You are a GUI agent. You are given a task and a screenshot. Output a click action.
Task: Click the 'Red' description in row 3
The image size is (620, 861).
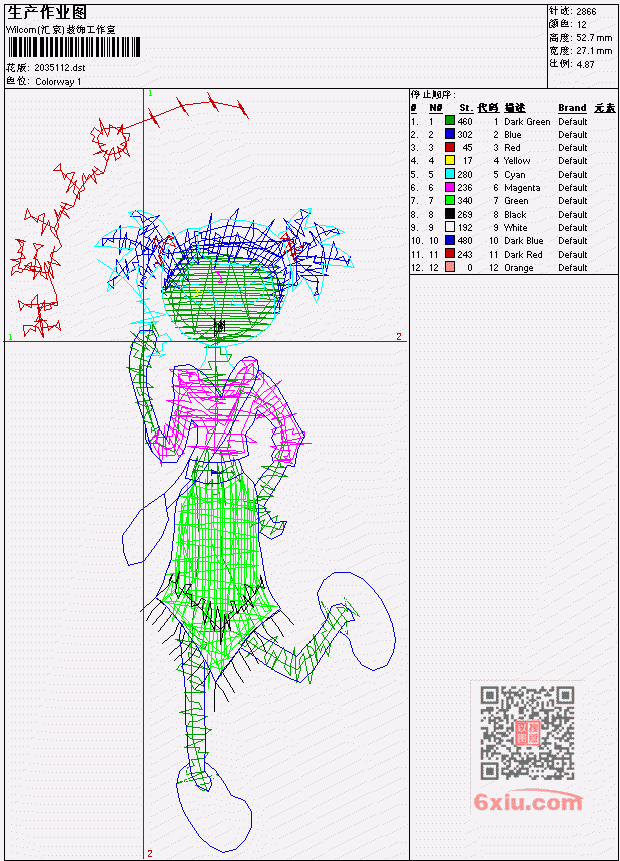click(512, 148)
